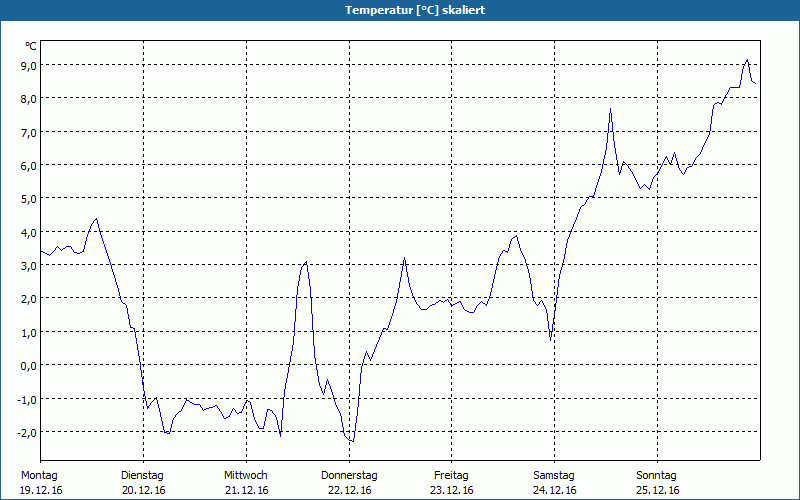Click the 0,0 axis value
The width and height of the screenshot is (800, 500).
pos(28,366)
